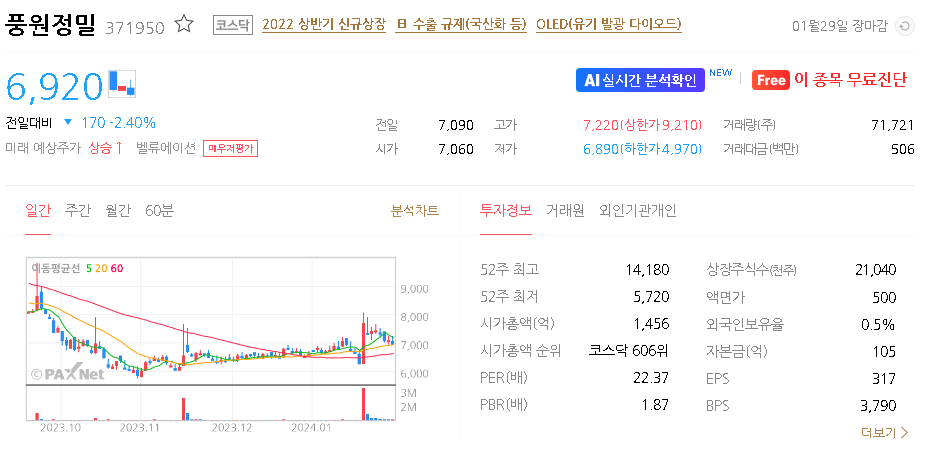The height and width of the screenshot is (457, 927).
Task: Open the 日 수출 규제(국산화 등) theme link
Action: click(x=461, y=25)
